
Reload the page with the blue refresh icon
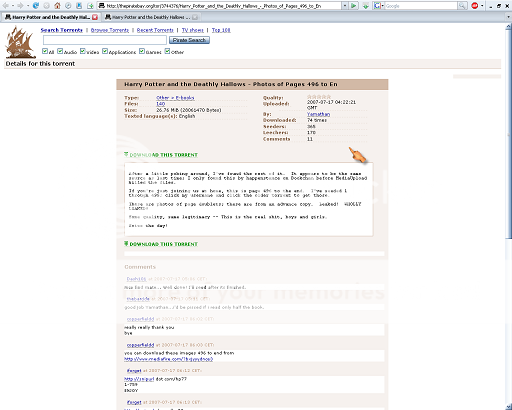tap(35, 6)
